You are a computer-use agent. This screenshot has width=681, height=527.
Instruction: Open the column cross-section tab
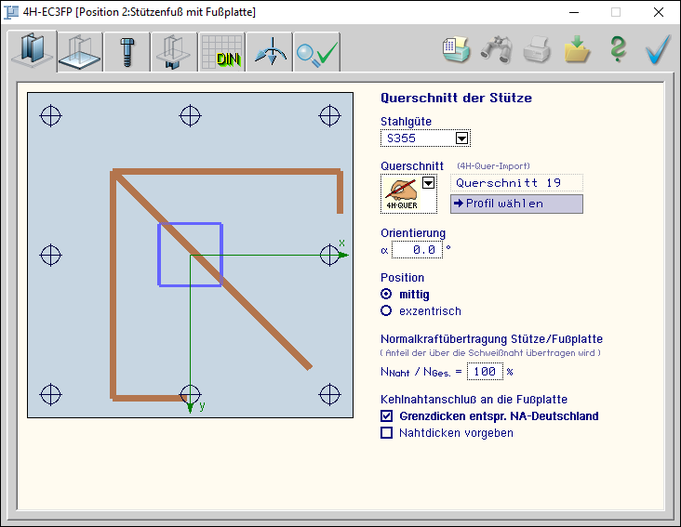pos(33,51)
